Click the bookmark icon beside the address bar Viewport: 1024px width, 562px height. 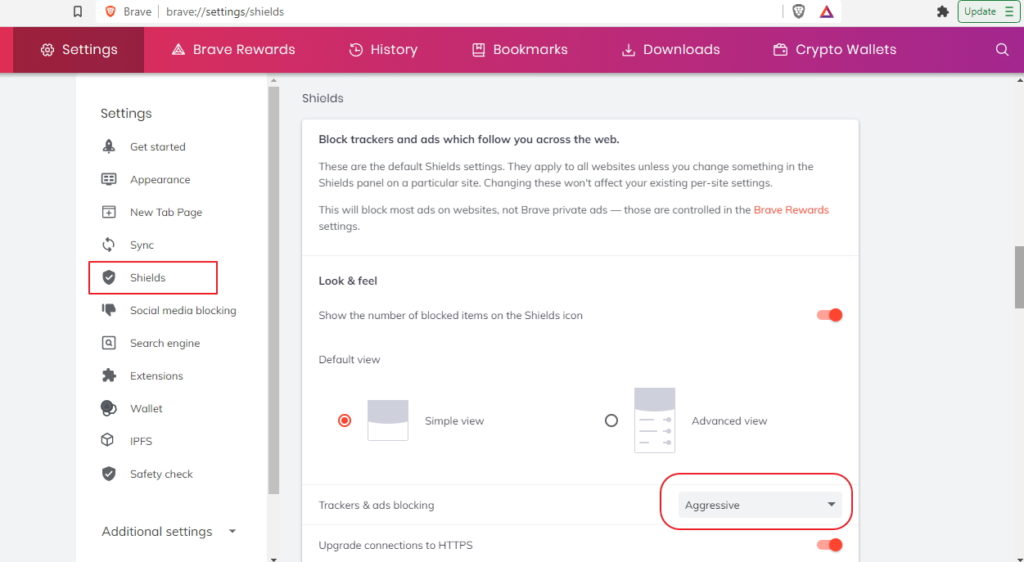click(78, 12)
